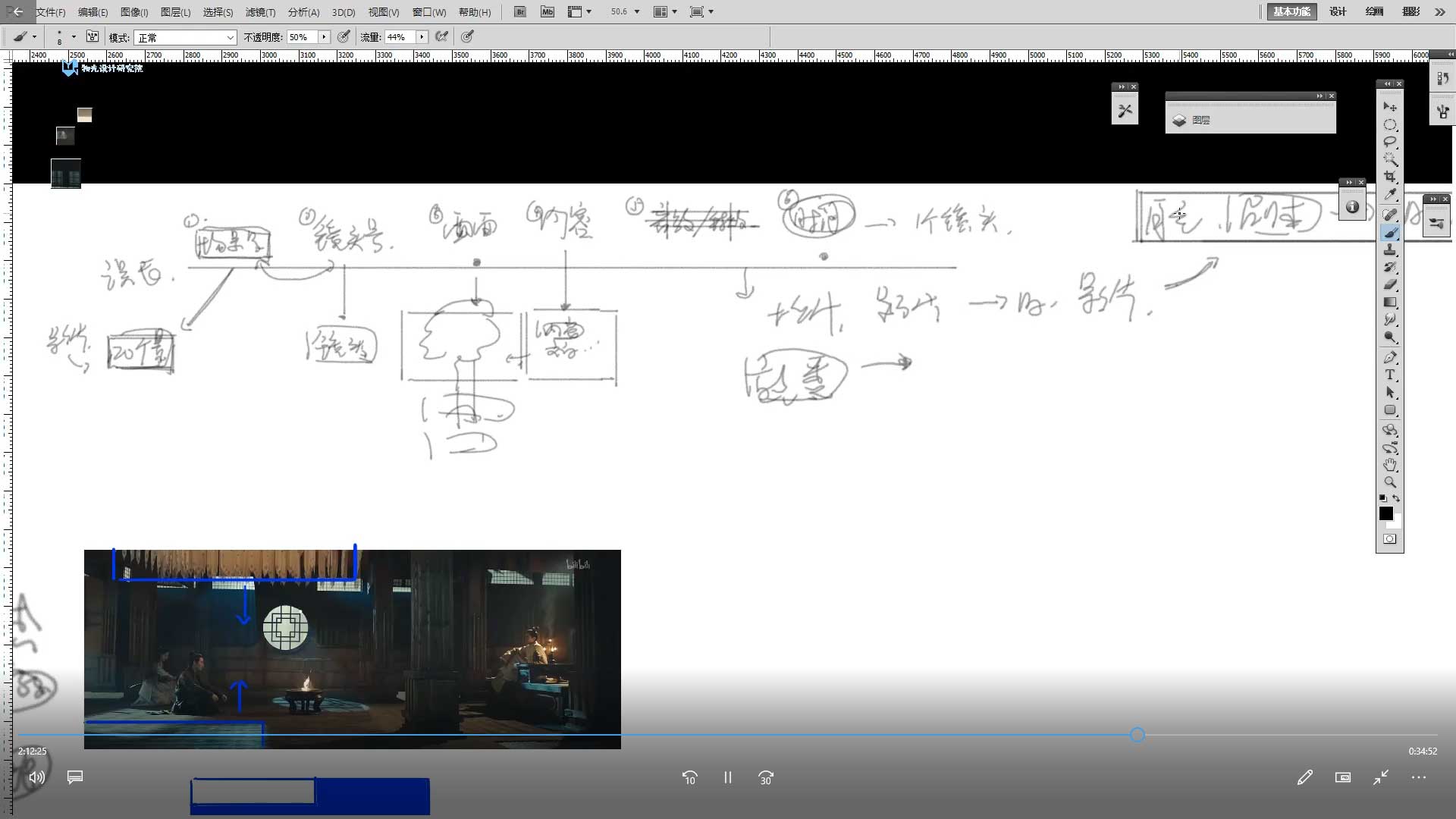Toggle the airbrush mode button

[x=441, y=36]
